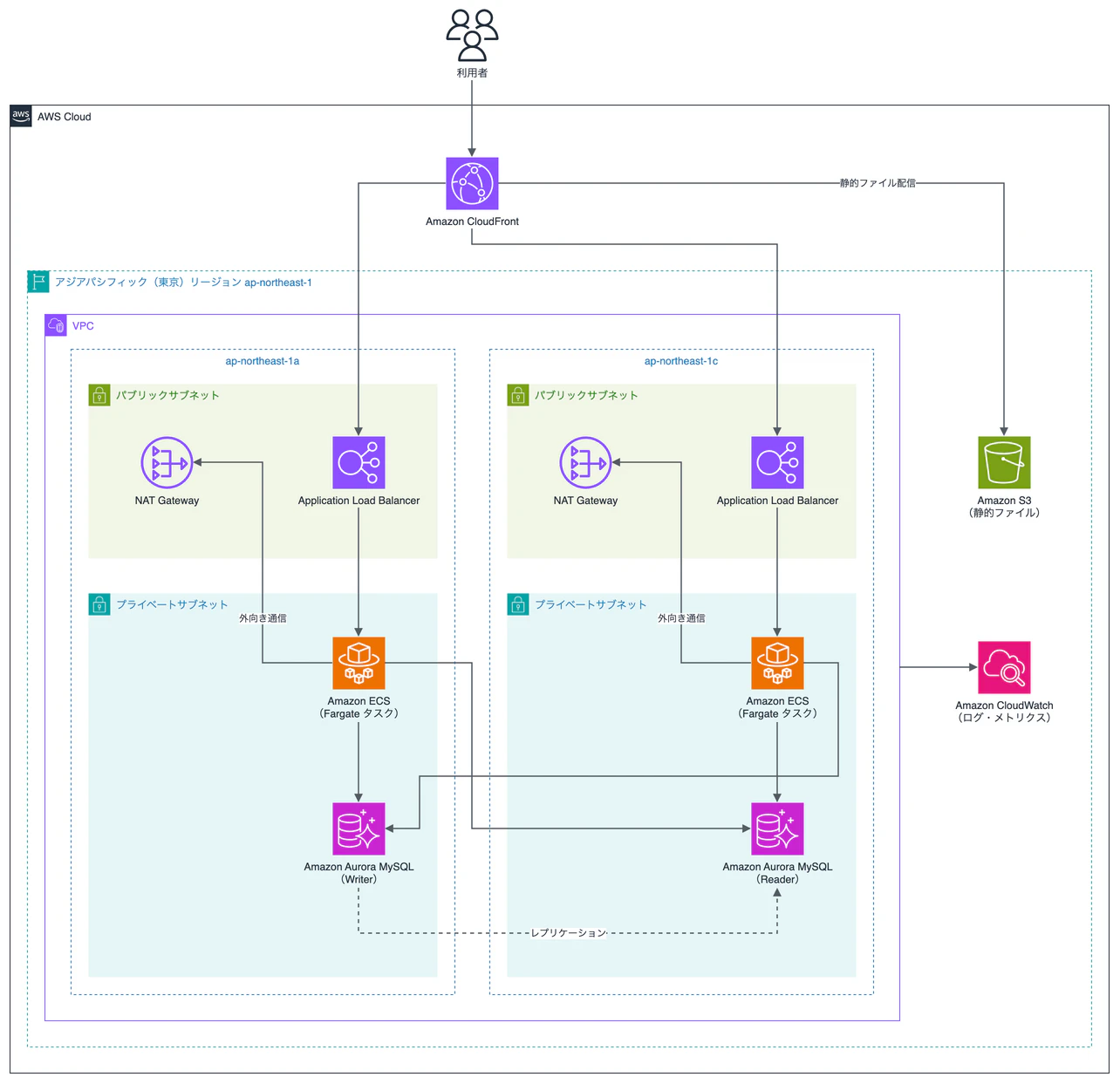Click the Amazon Aurora MySQL (Reader) label
Image resolution: width=1120 pixels, height=1084 pixels.
click(x=777, y=873)
